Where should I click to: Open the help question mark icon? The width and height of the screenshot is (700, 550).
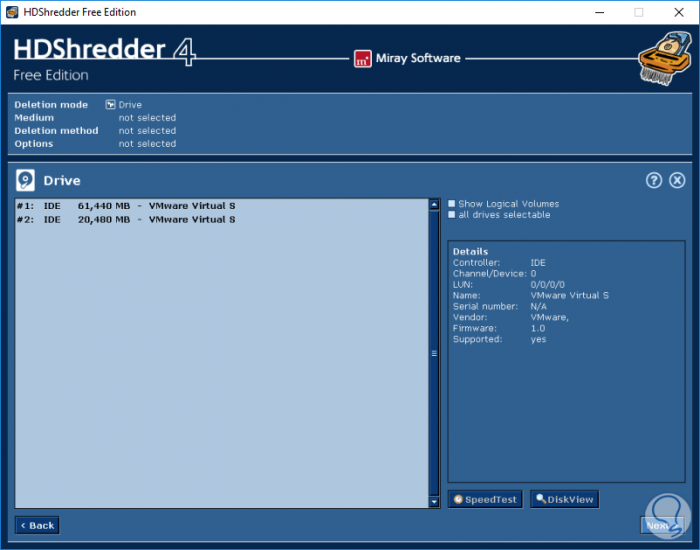(x=654, y=180)
